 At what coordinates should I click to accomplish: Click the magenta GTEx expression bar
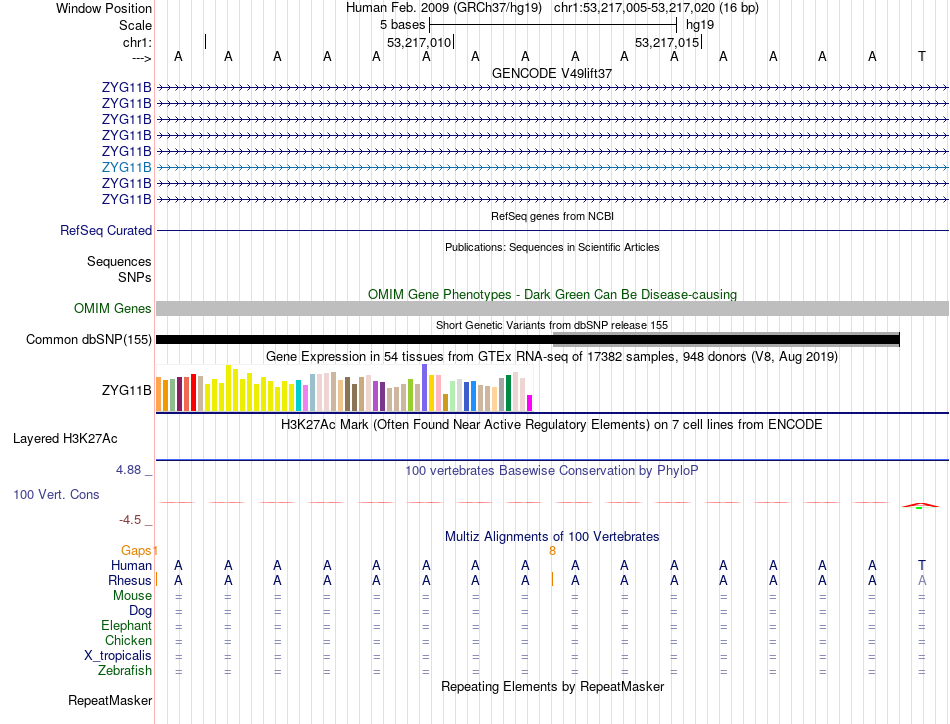pos(530,403)
